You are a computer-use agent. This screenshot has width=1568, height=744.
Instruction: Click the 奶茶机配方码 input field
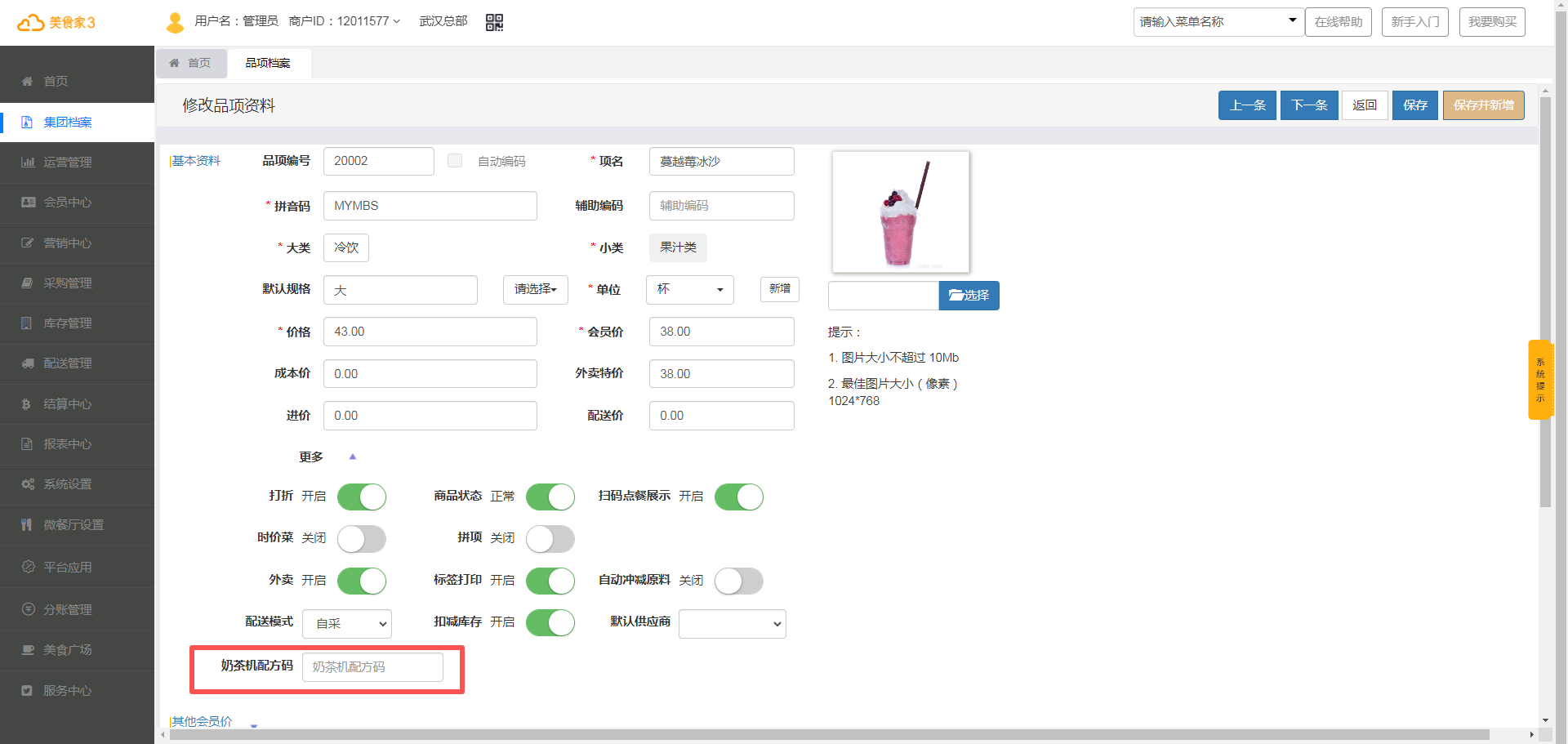372,667
